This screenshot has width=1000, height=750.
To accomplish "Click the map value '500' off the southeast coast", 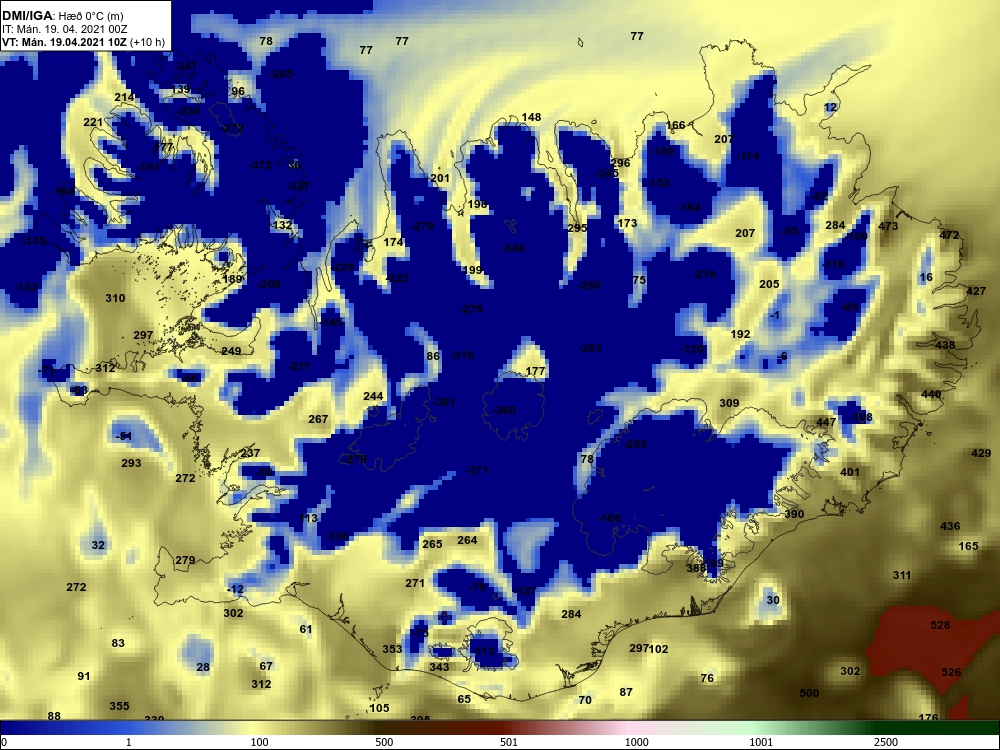I will point(809,693).
